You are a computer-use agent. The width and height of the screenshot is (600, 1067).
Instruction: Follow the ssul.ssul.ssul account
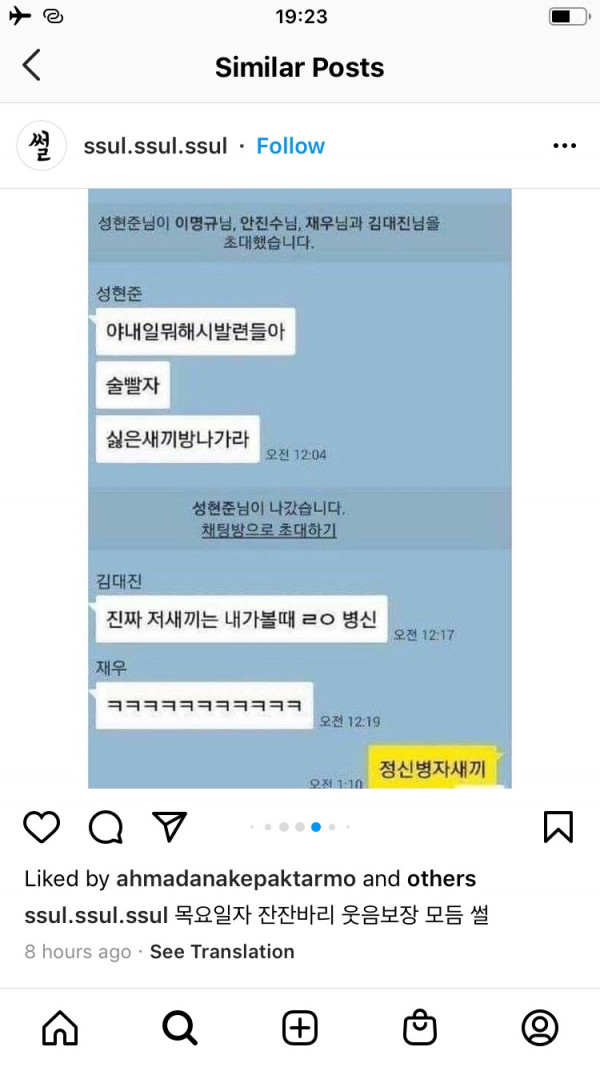pos(290,146)
